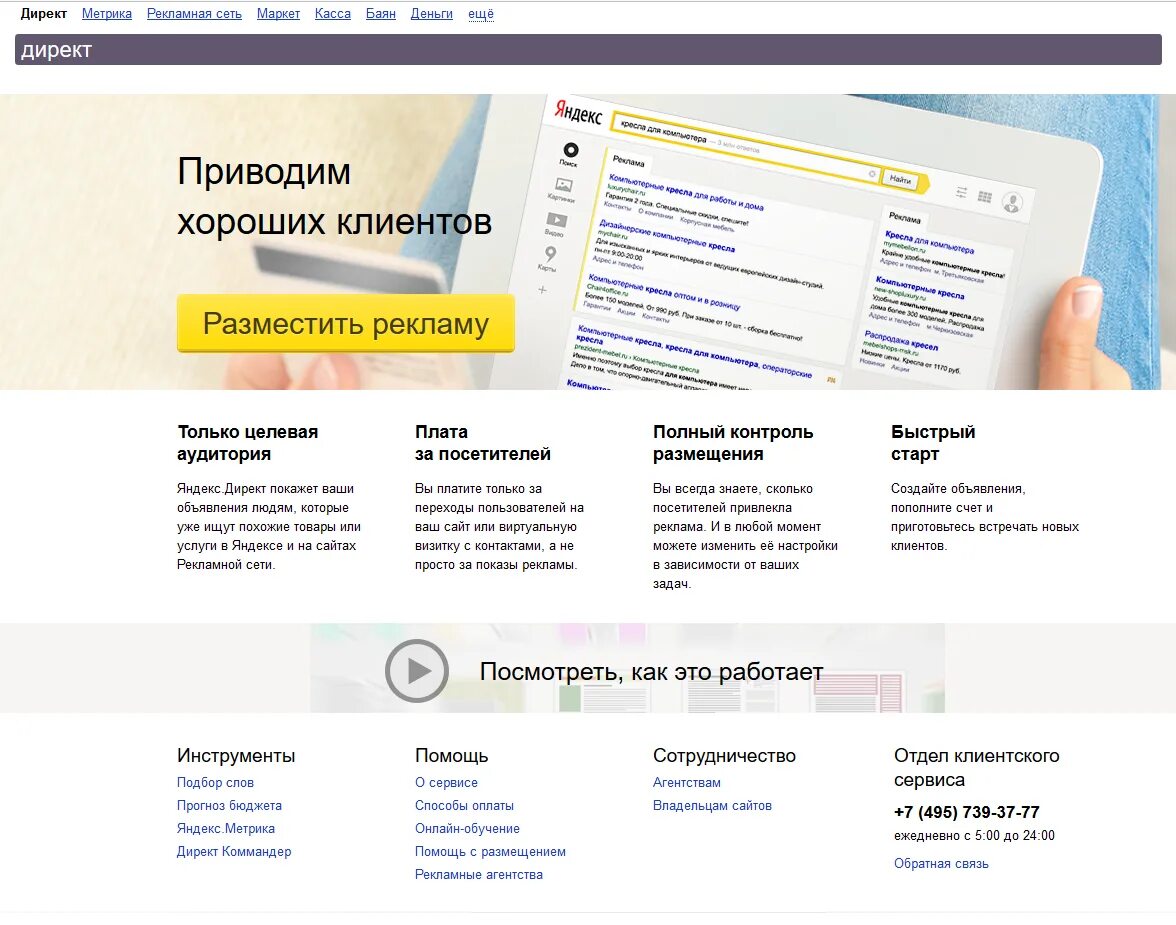1176x925 pixels.
Task: Open the Деньги navigation link
Action: [432, 14]
